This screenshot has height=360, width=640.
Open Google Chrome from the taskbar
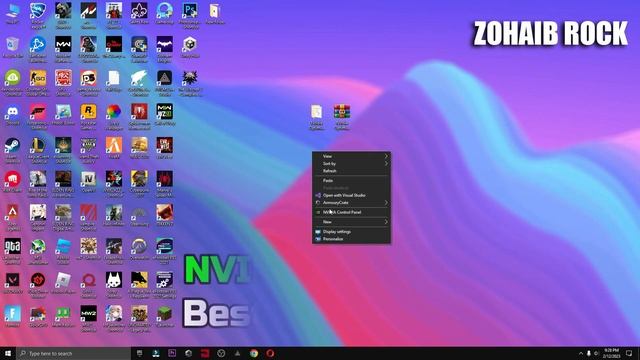[254, 353]
